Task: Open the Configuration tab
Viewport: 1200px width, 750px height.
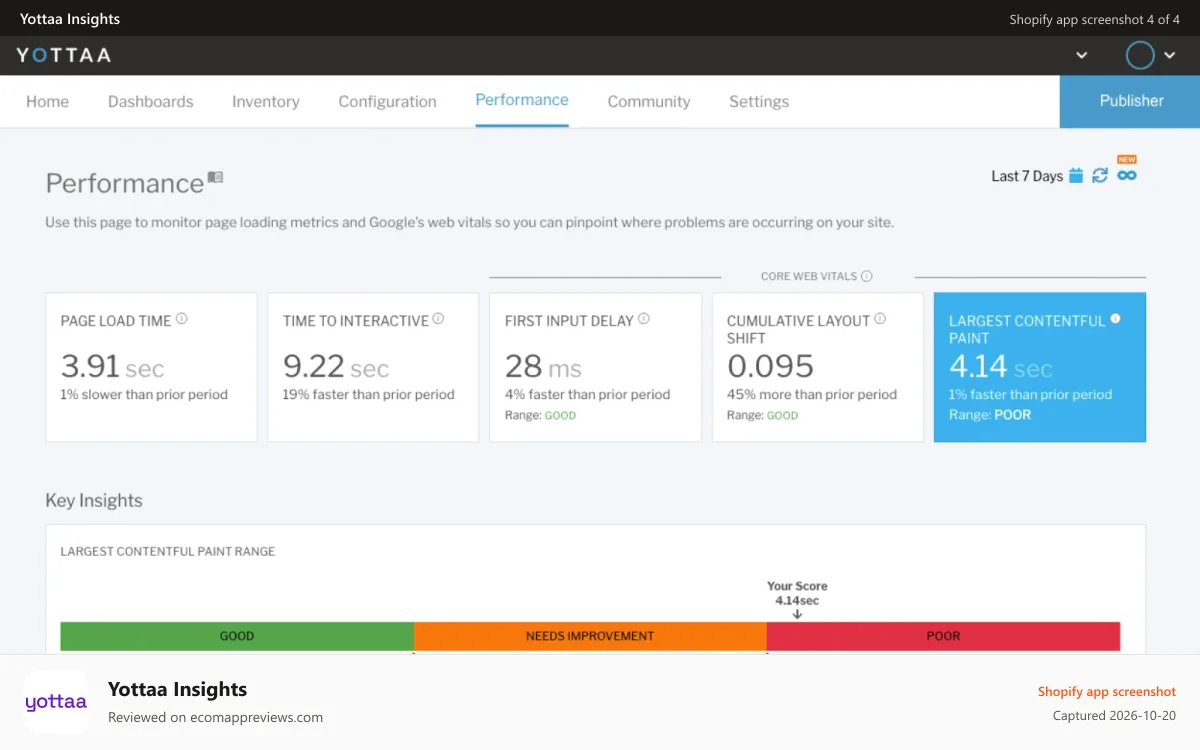Action: coord(387,101)
